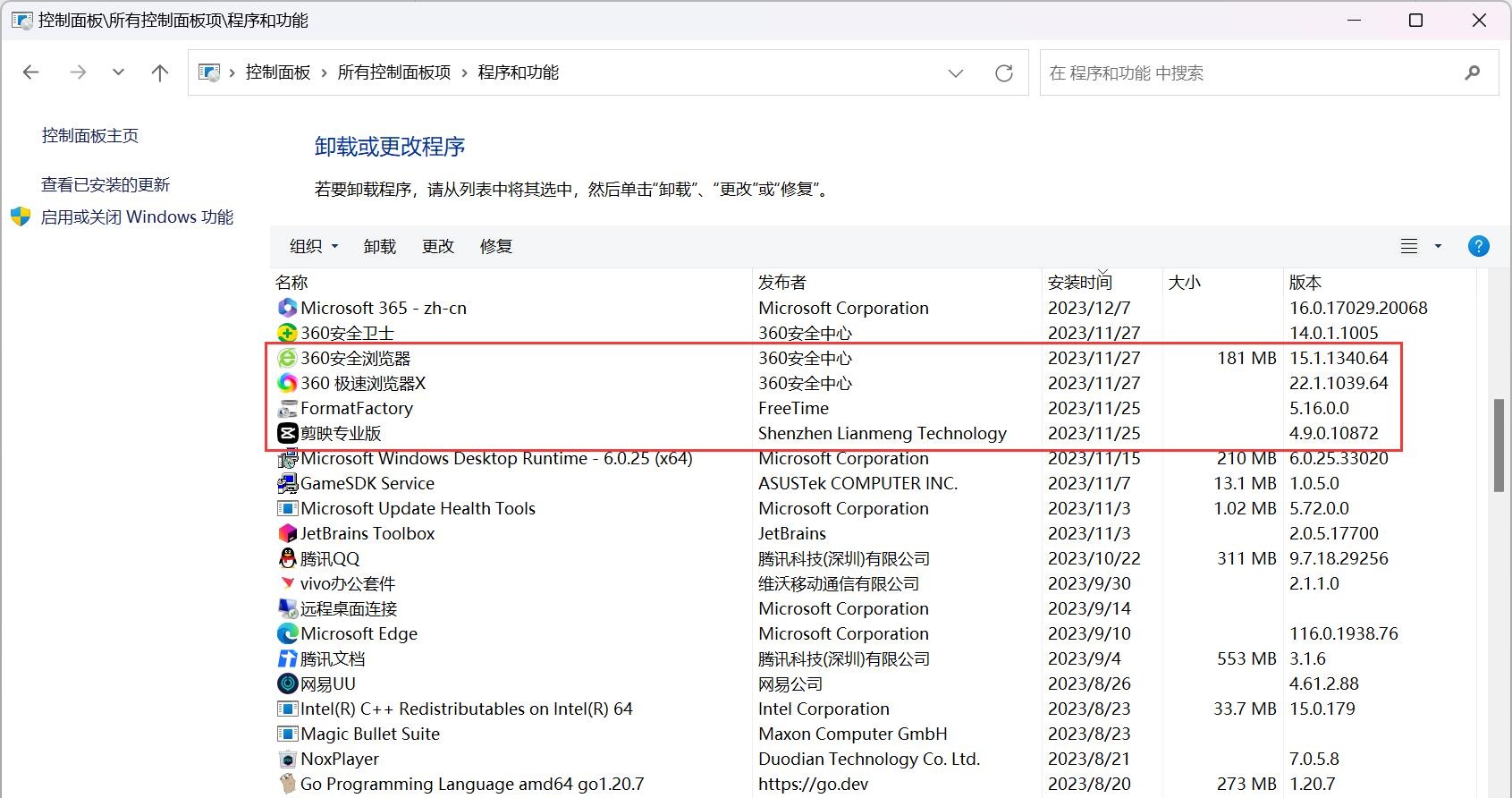Go up one level with up arrow
Screen dimensions: 1512x798
[x=160, y=72]
